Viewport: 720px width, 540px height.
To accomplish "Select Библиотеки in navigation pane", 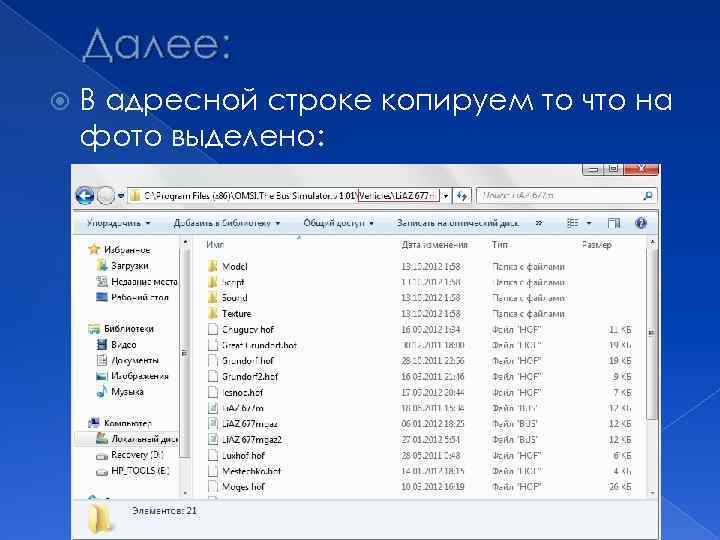I will tap(129, 329).
